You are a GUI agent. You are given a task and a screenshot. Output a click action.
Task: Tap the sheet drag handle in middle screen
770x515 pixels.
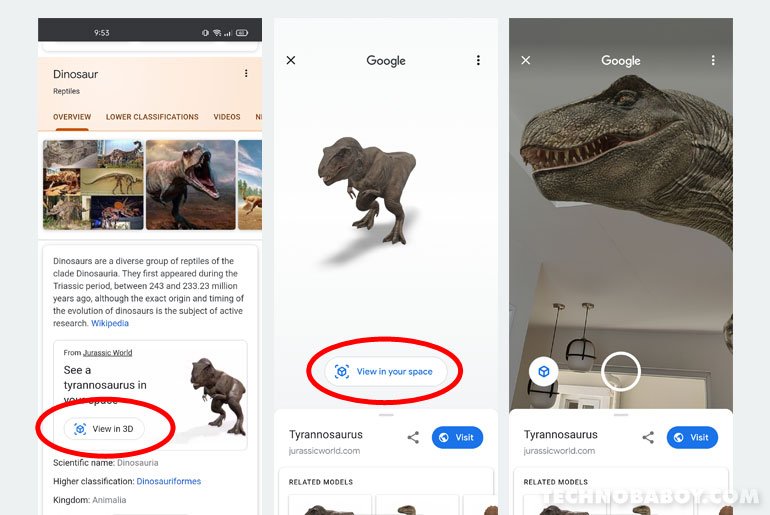(x=386, y=415)
